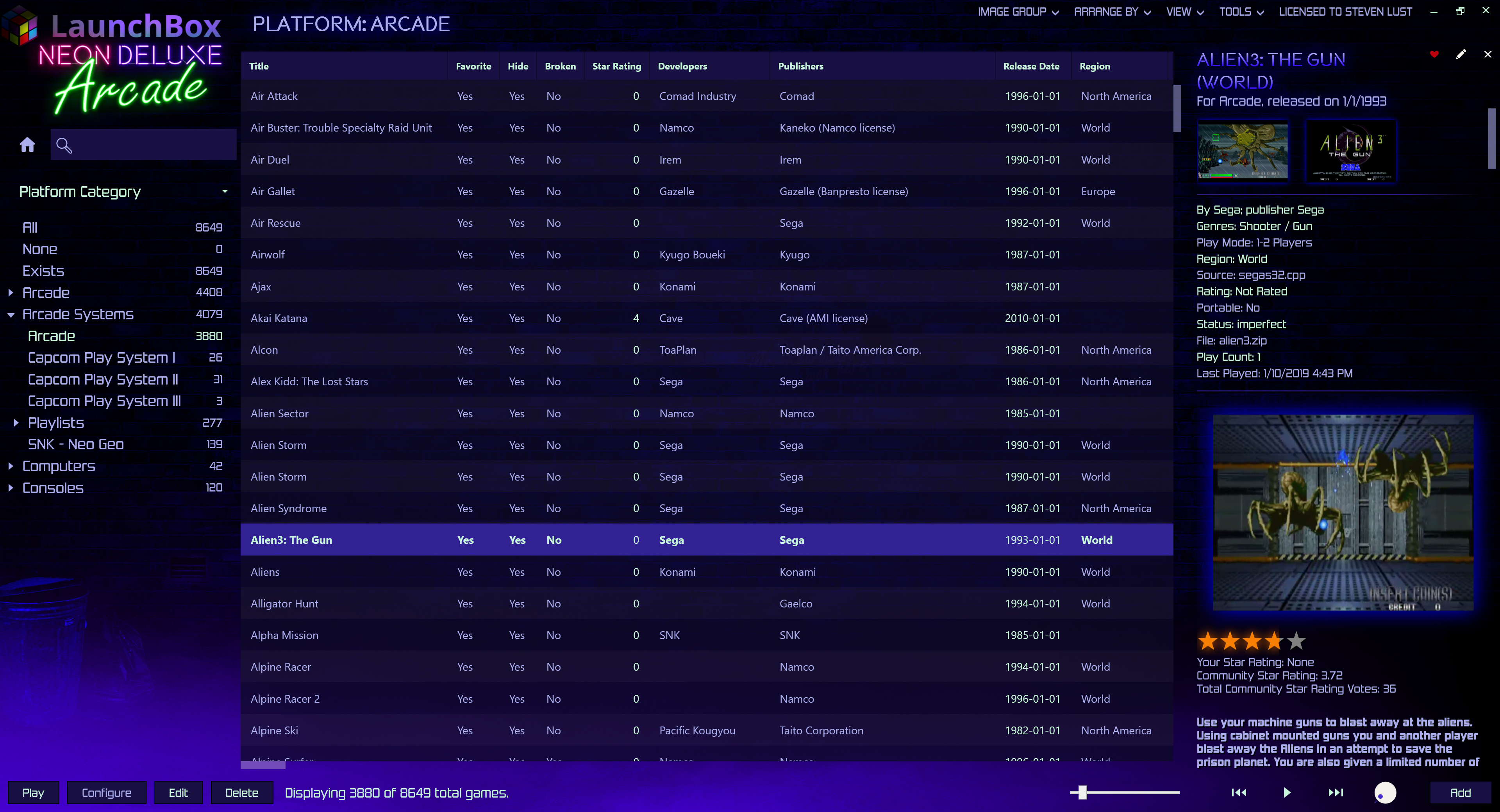The width and height of the screenshot is (1500, 812).
Task: Click the Edit button
Action: click(x=178, y=792)
